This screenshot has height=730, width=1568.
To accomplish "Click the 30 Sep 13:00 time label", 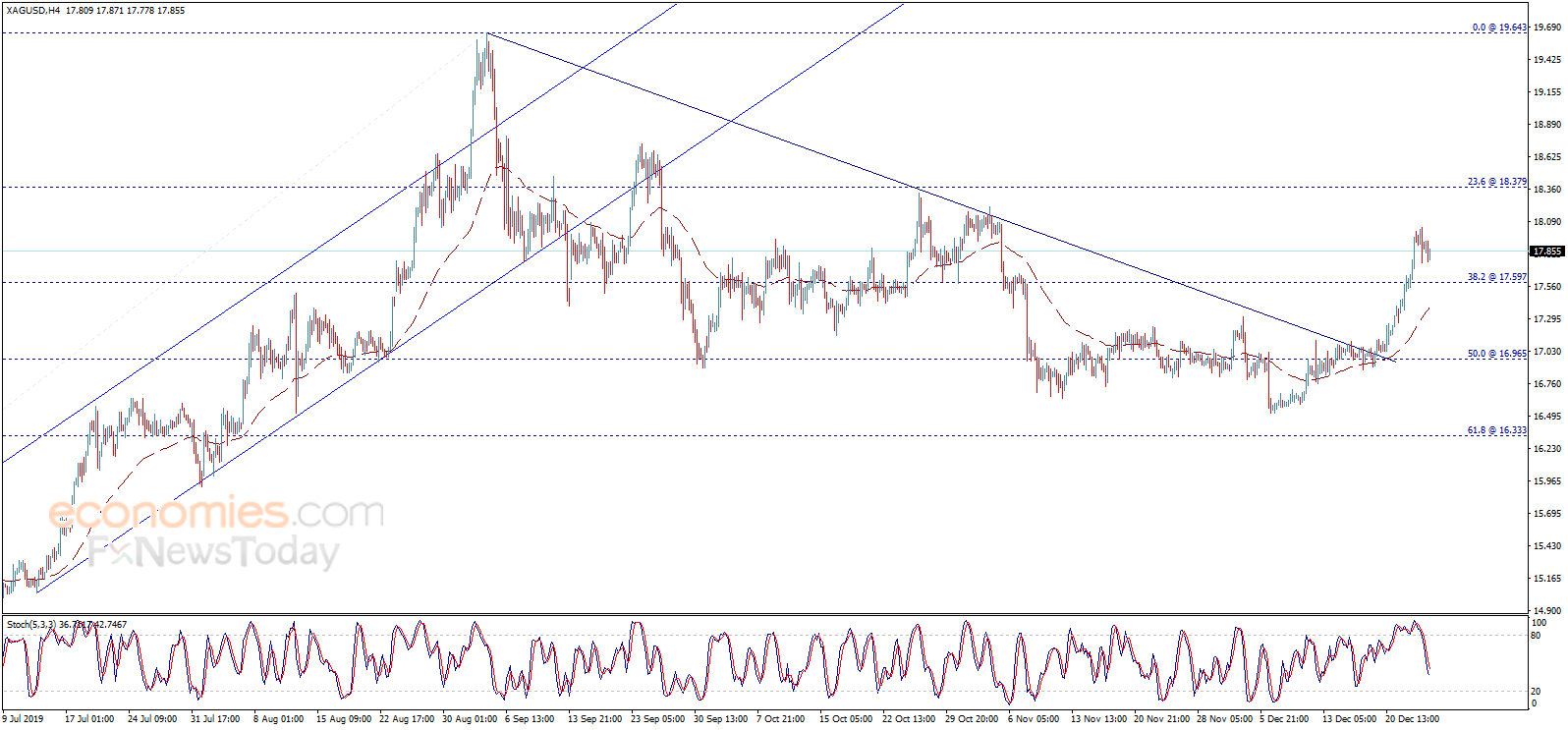I will pos(721,719).
